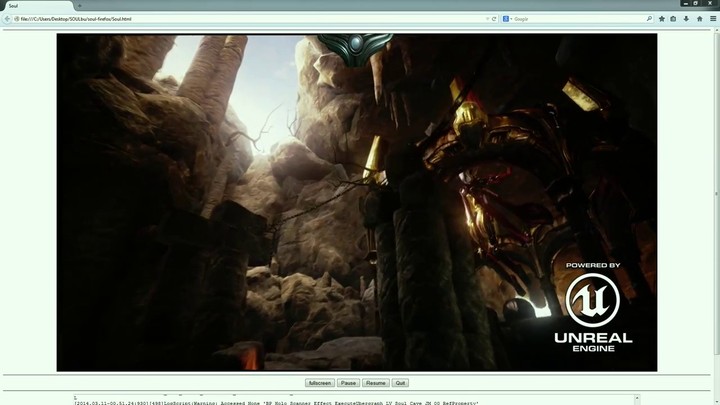Viewport: 720px width, 405px height.
Task: Open the search engine selector dropdown
Action: [x=507, y=19]
